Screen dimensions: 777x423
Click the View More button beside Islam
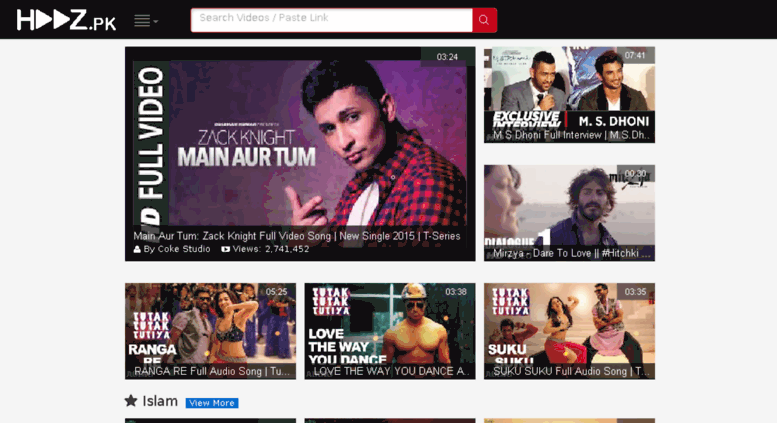(x=212, y=403)
